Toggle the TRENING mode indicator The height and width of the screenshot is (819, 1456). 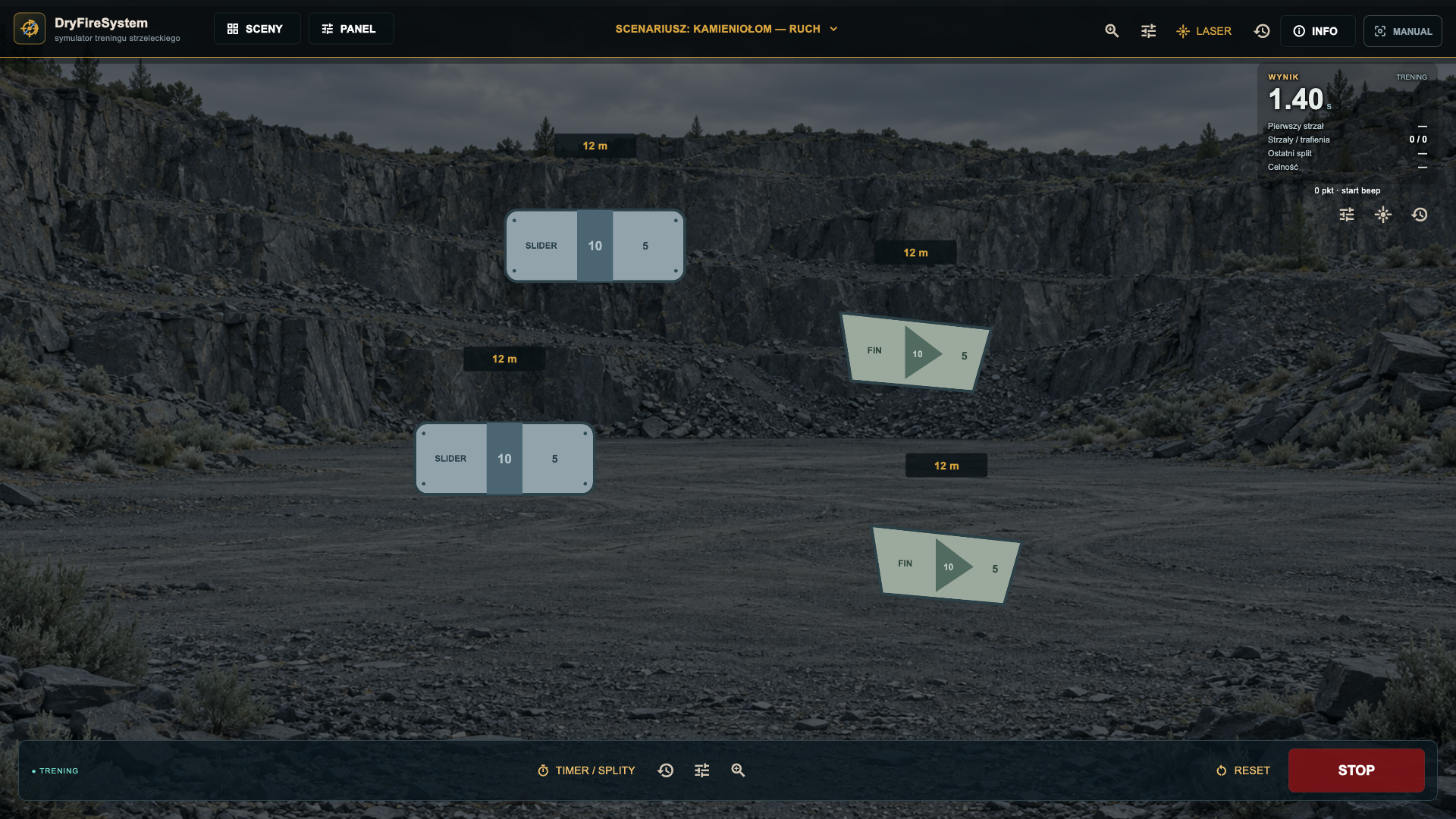click(x=55, y=771)
